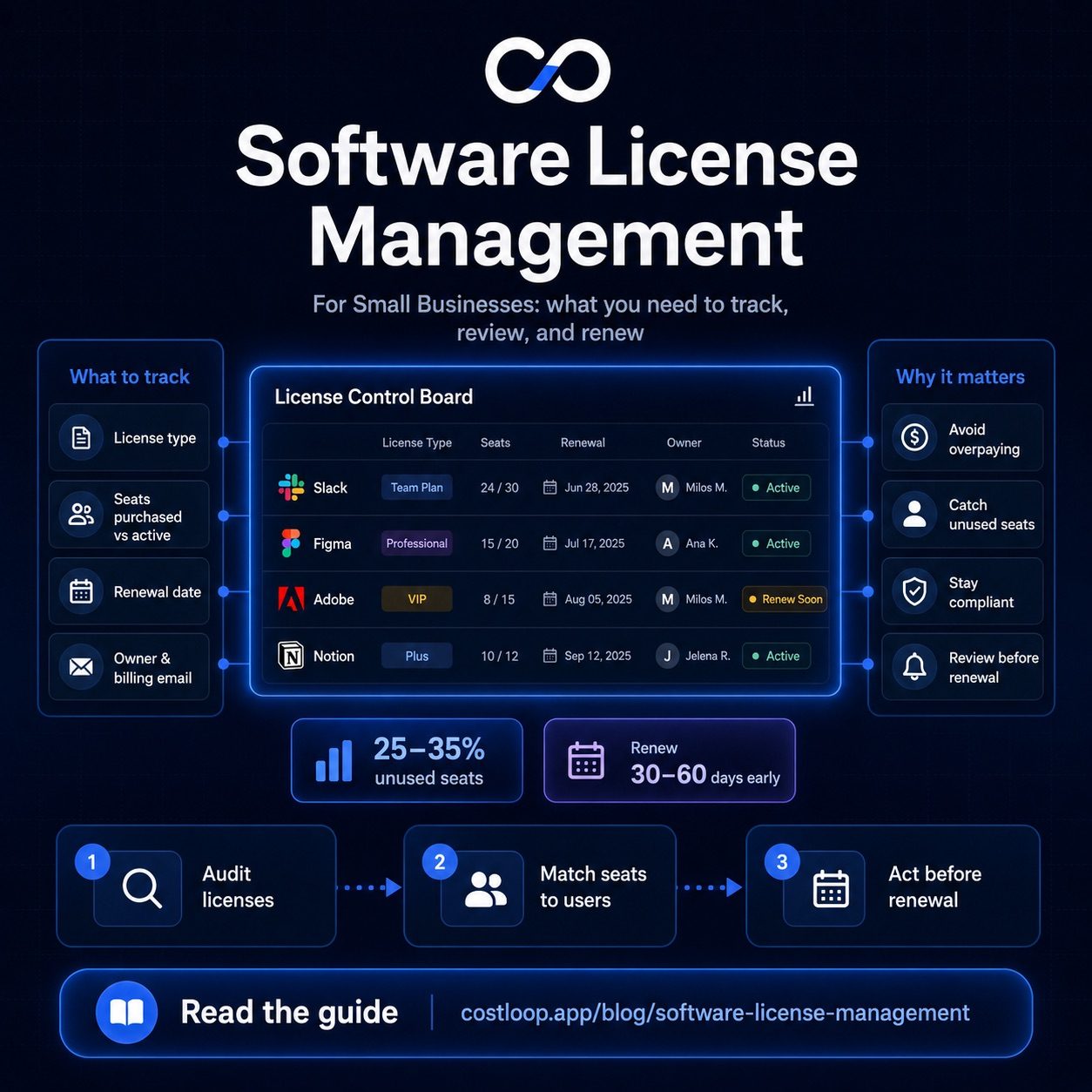
Task: Click the Audit licenses magnifier icon
Action: pyautogui.click(x=142, y=888)
